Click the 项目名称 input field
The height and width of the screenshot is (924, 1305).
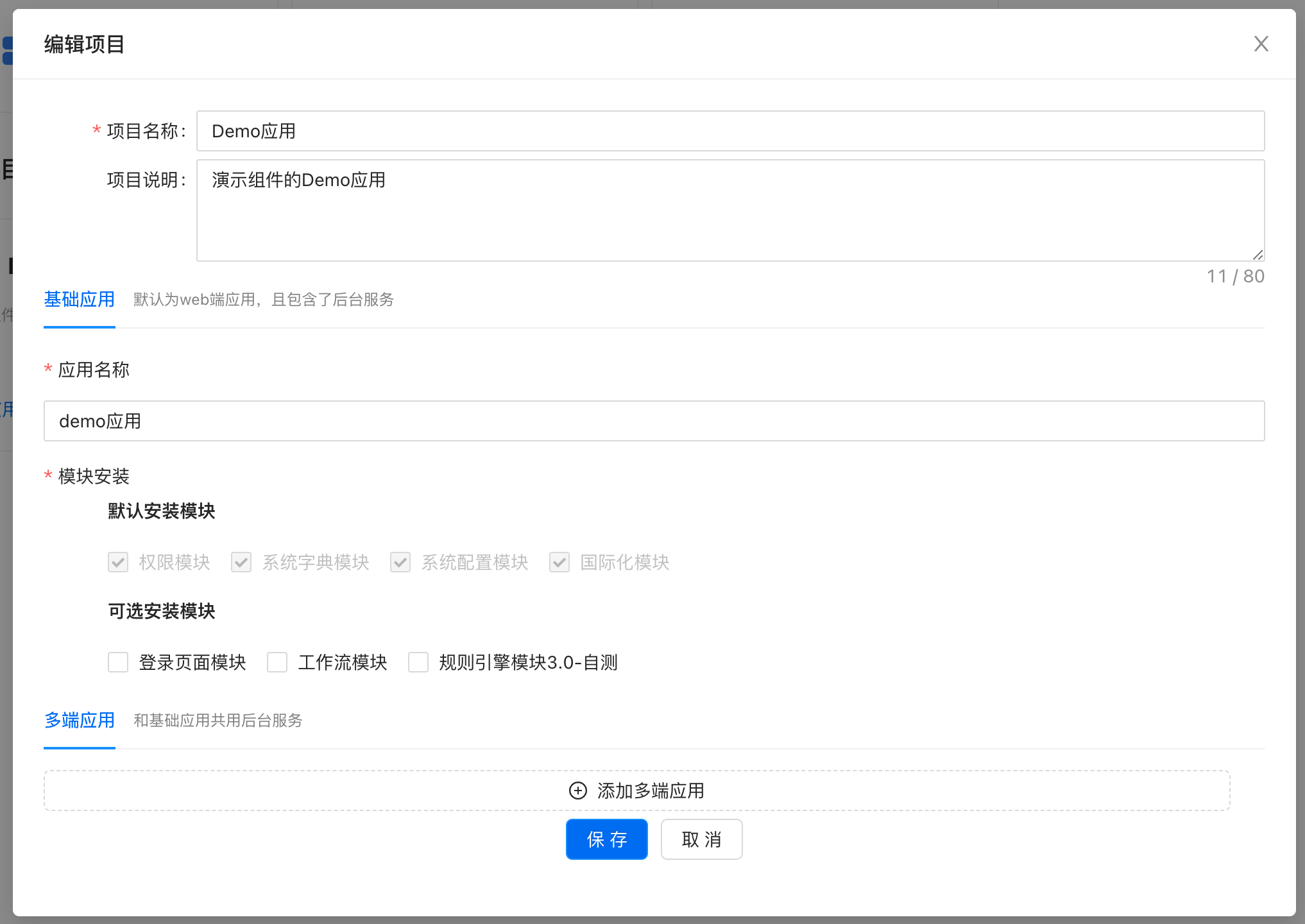[730, 131]
